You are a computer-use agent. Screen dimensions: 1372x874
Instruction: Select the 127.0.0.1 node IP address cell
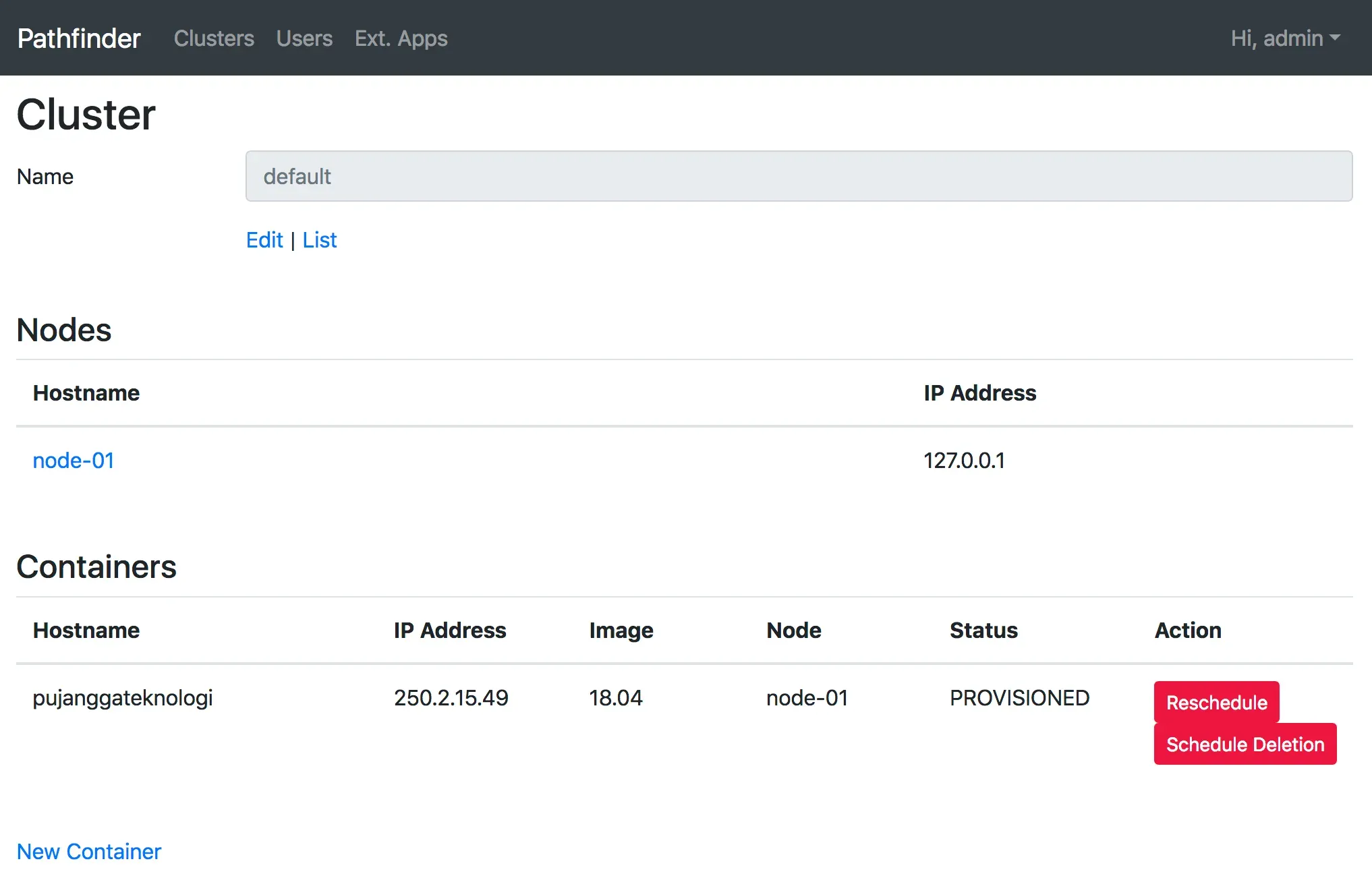point(964,461)
